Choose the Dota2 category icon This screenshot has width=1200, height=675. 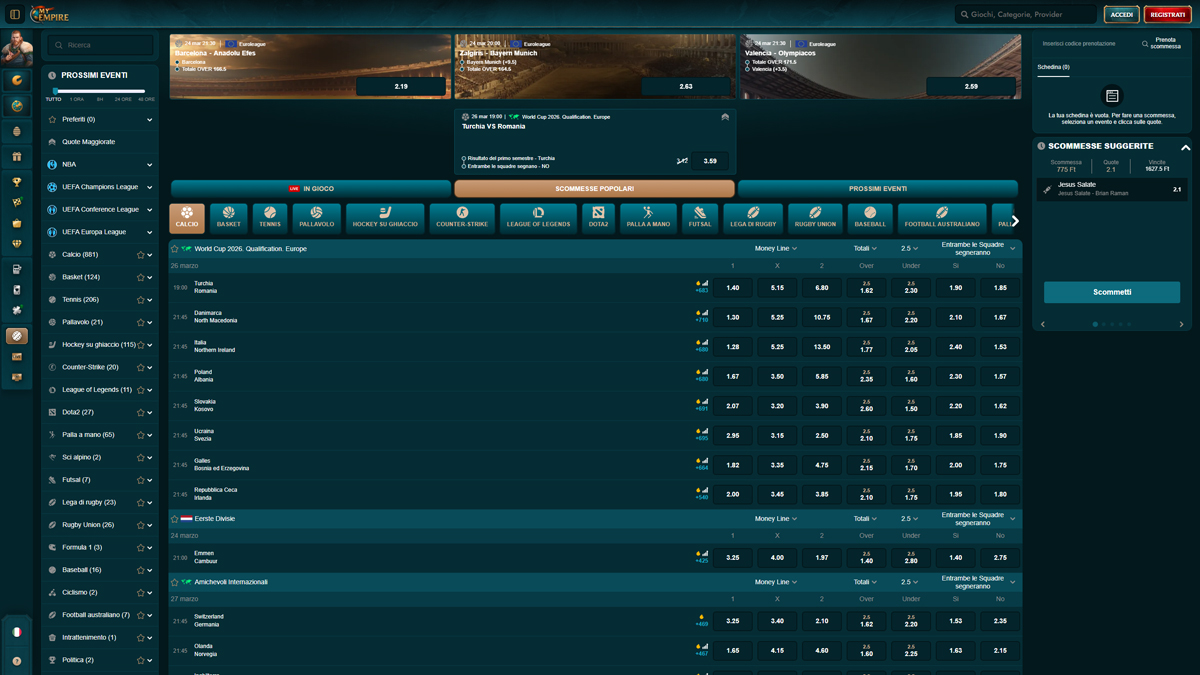tap(598, 217)
